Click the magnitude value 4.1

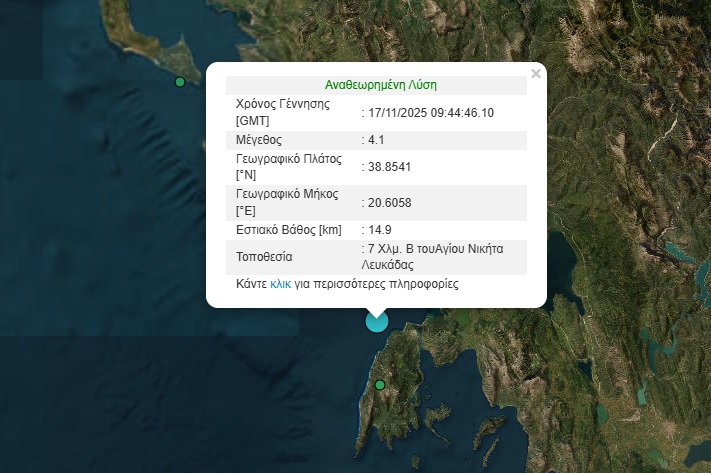[x=376, y=140]
